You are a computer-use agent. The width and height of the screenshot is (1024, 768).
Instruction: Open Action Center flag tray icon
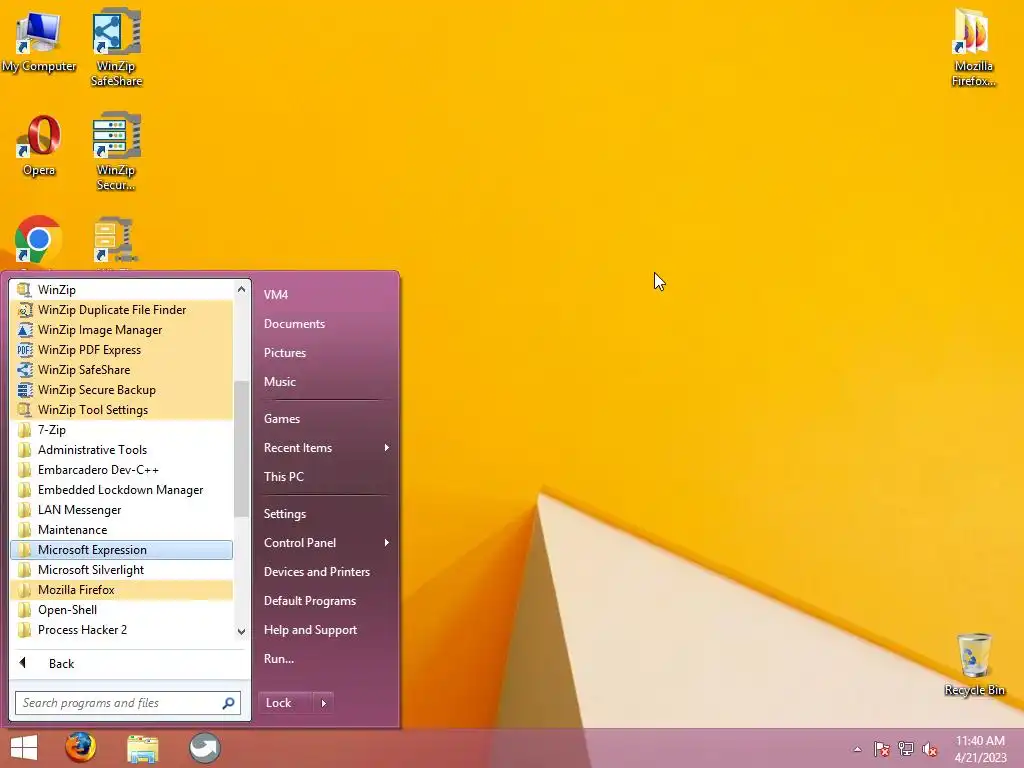[x=882, y=749]
